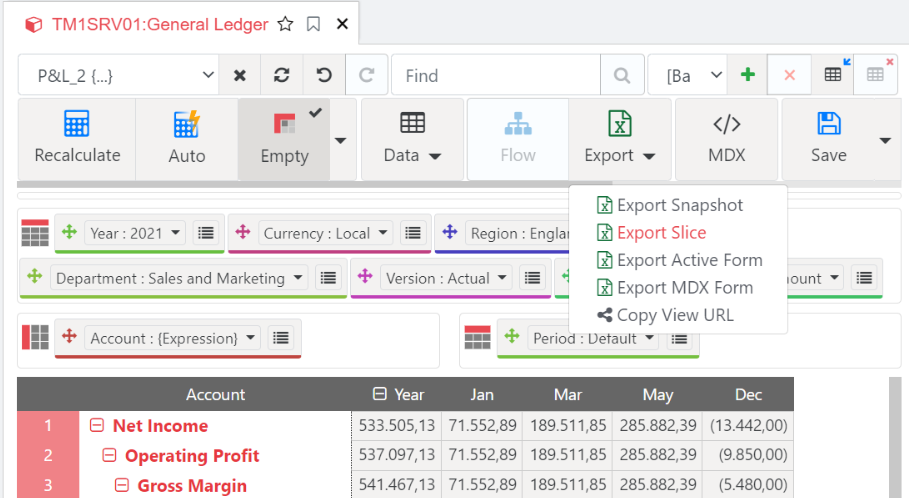Viewport: 909px width, 498px height.
Task: Bookmark the General Ledger tab
Action: tap(313, 24)
